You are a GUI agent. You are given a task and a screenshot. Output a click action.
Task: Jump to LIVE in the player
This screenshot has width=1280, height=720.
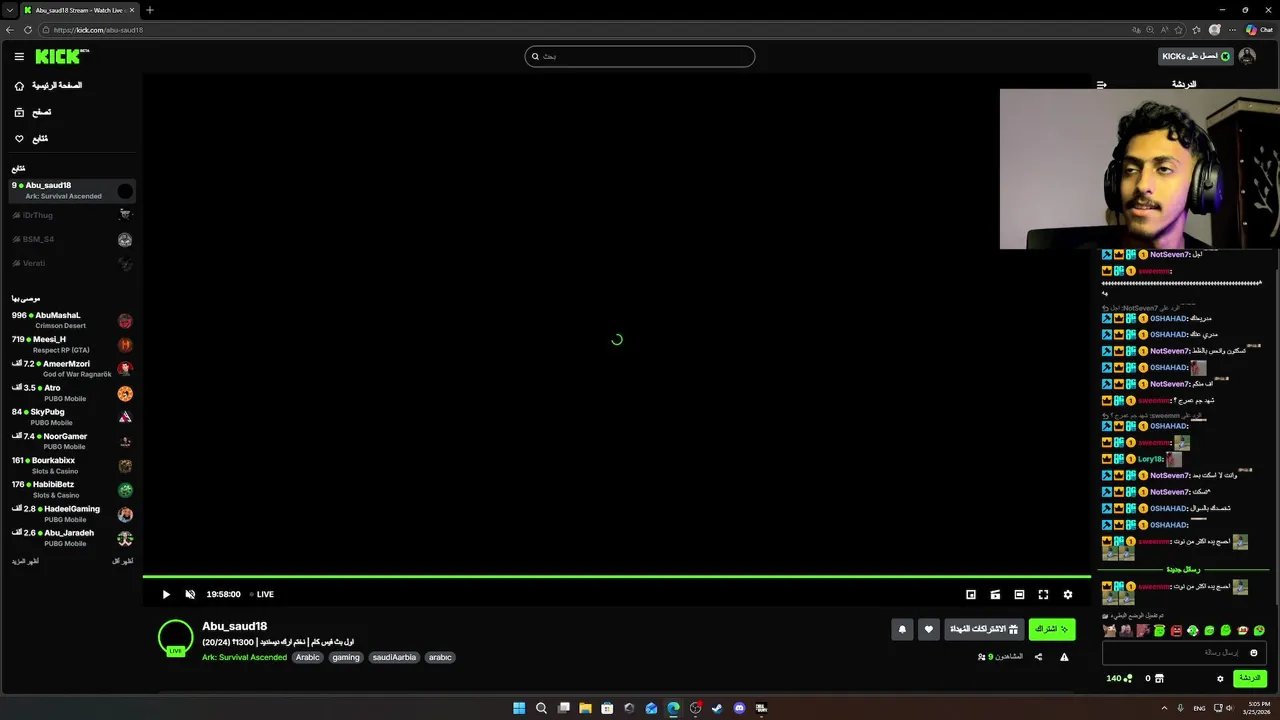(262, 595)
